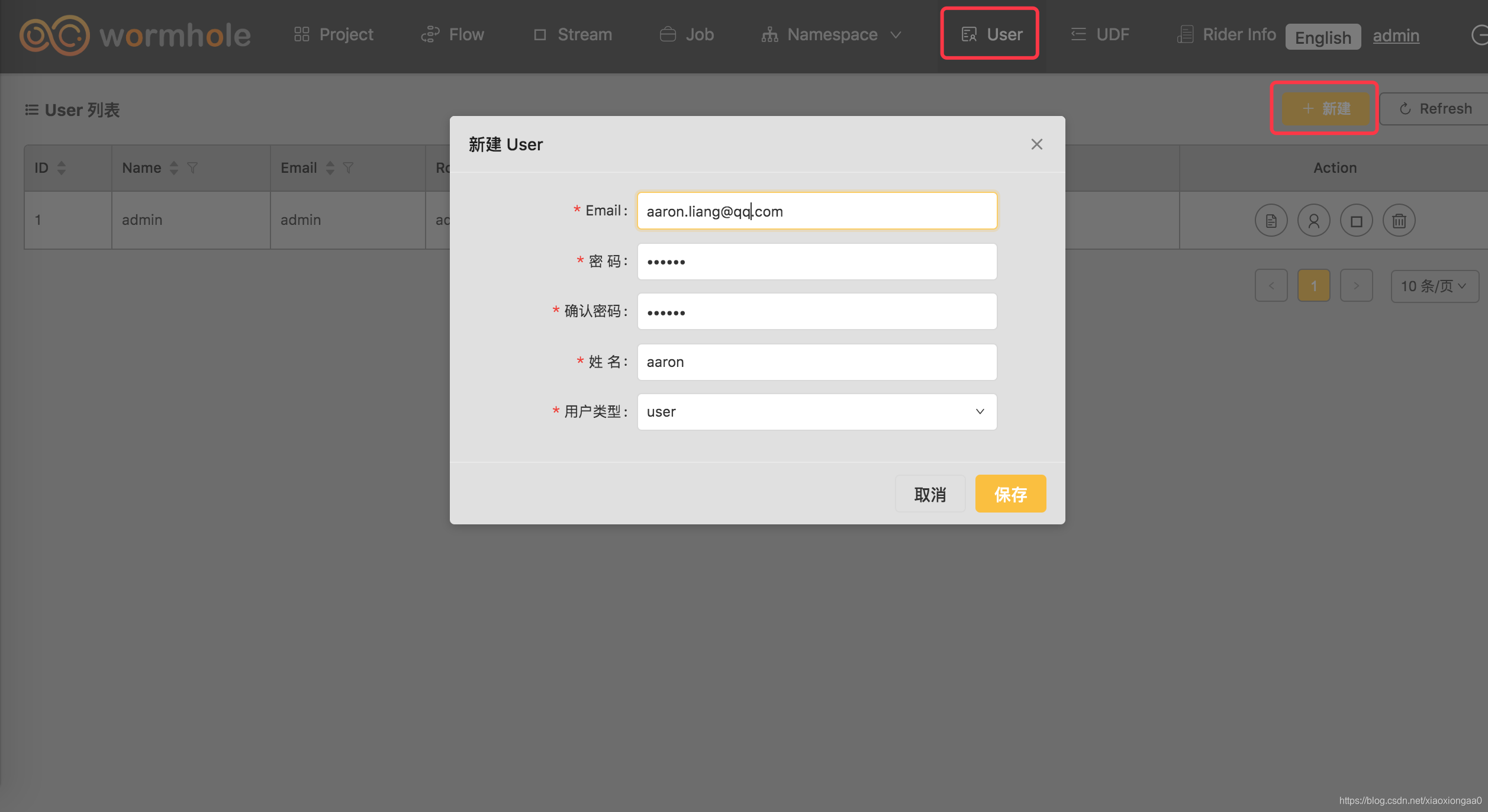Open the Flow menu item
Screen dimensions: 1488x812
(x=453, y=35)
